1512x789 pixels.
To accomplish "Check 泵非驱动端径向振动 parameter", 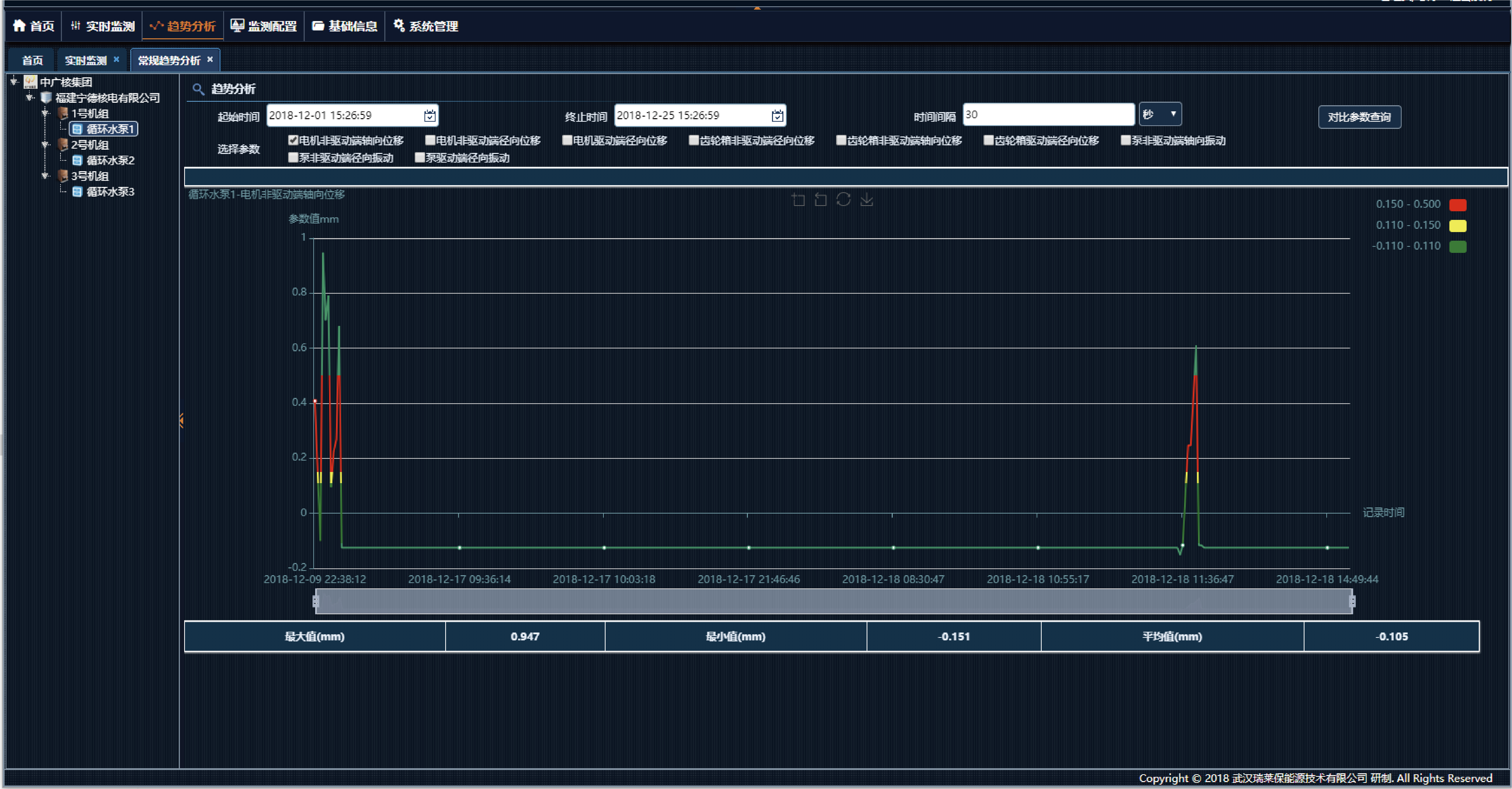I will click(x=294, y=157).
